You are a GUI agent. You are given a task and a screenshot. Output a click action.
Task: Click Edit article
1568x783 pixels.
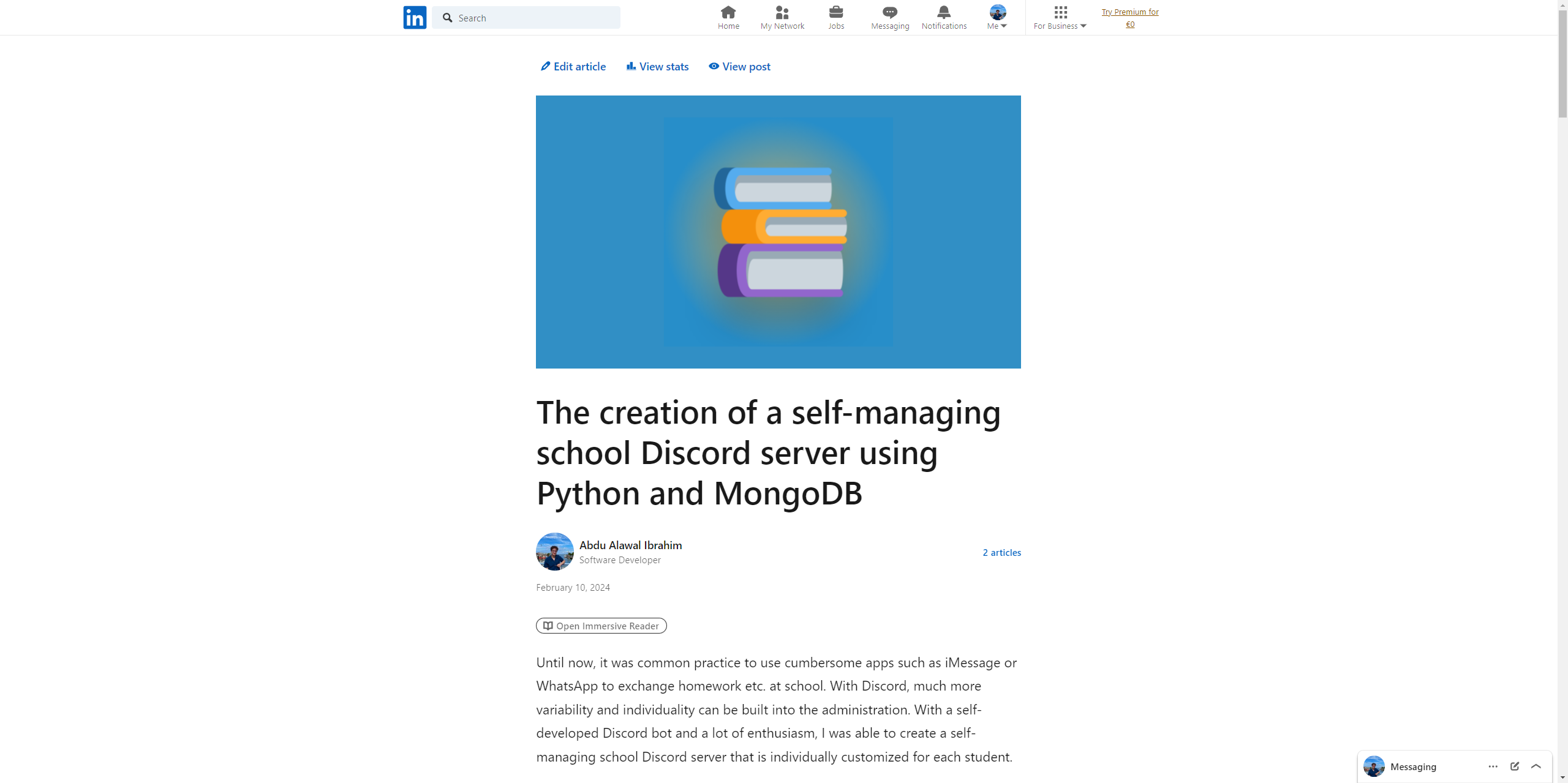573,66
